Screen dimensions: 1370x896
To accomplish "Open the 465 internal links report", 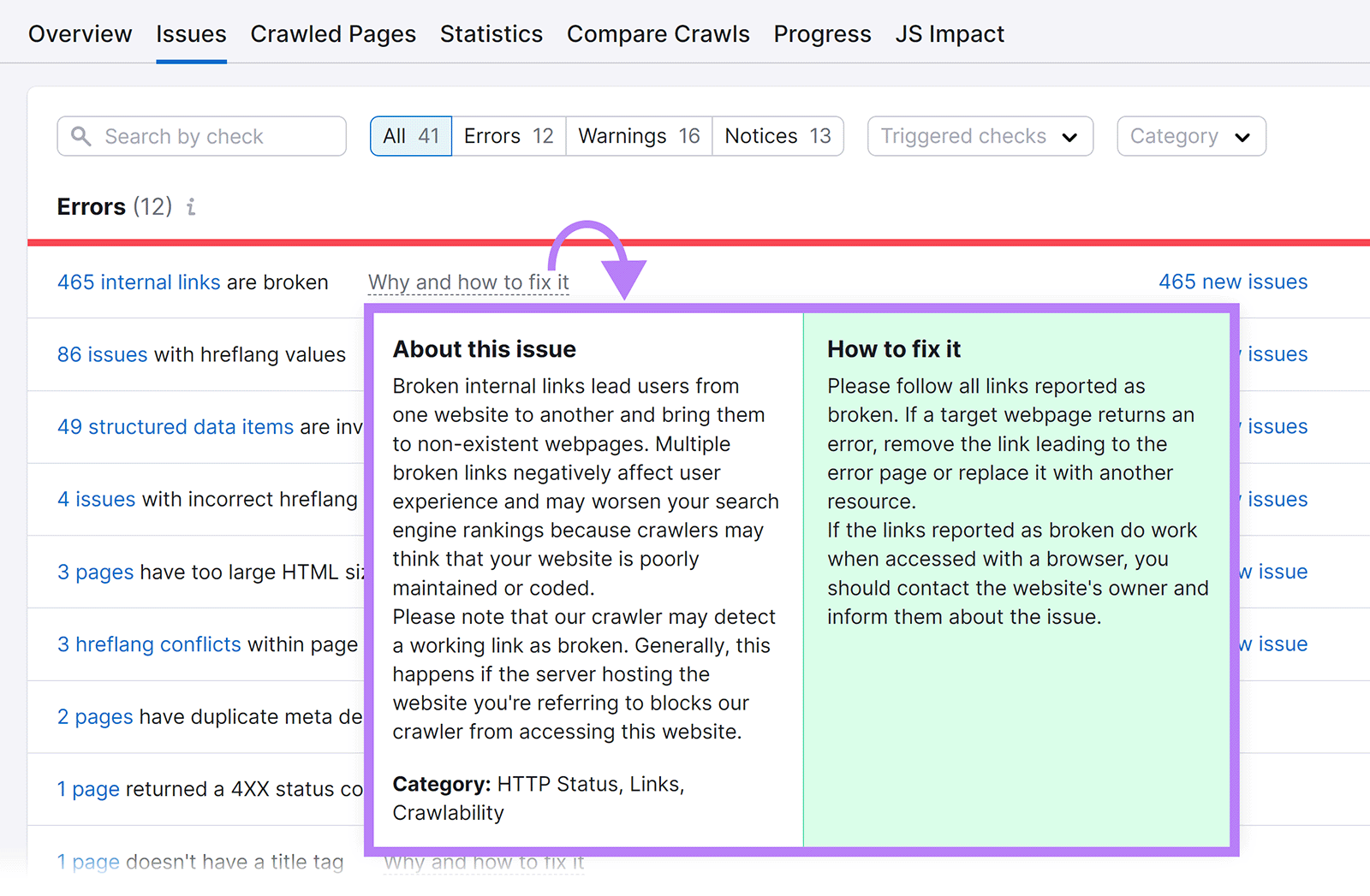I will click(138, 282).
